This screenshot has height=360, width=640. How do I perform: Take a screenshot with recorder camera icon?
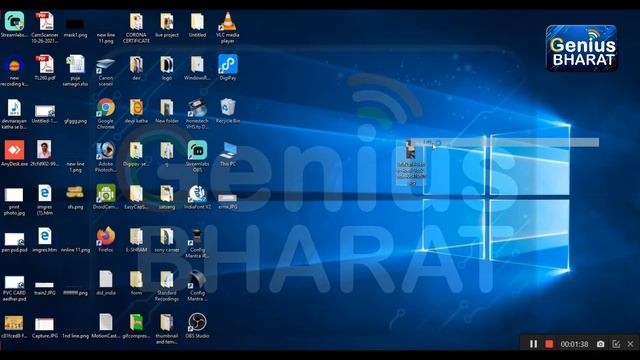pyautogui.click(x=600, y=344)
